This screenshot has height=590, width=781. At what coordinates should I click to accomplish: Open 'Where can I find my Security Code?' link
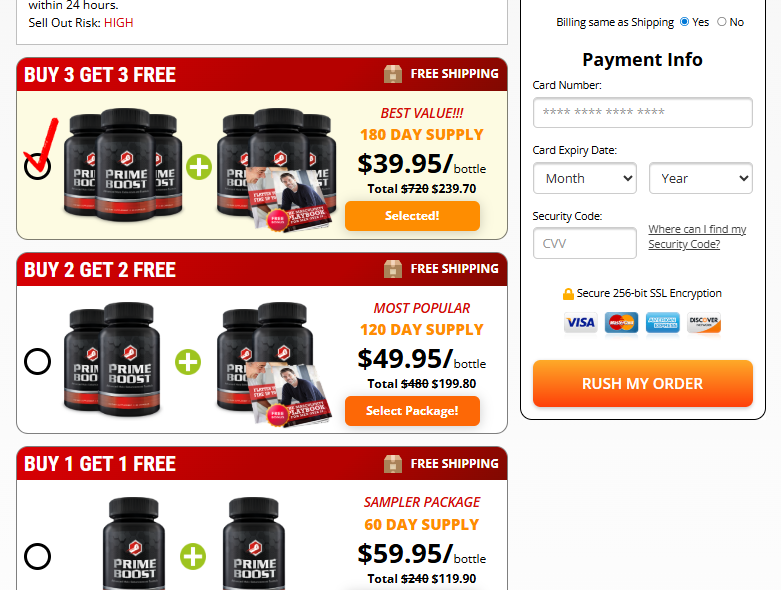tap(697, 236)
